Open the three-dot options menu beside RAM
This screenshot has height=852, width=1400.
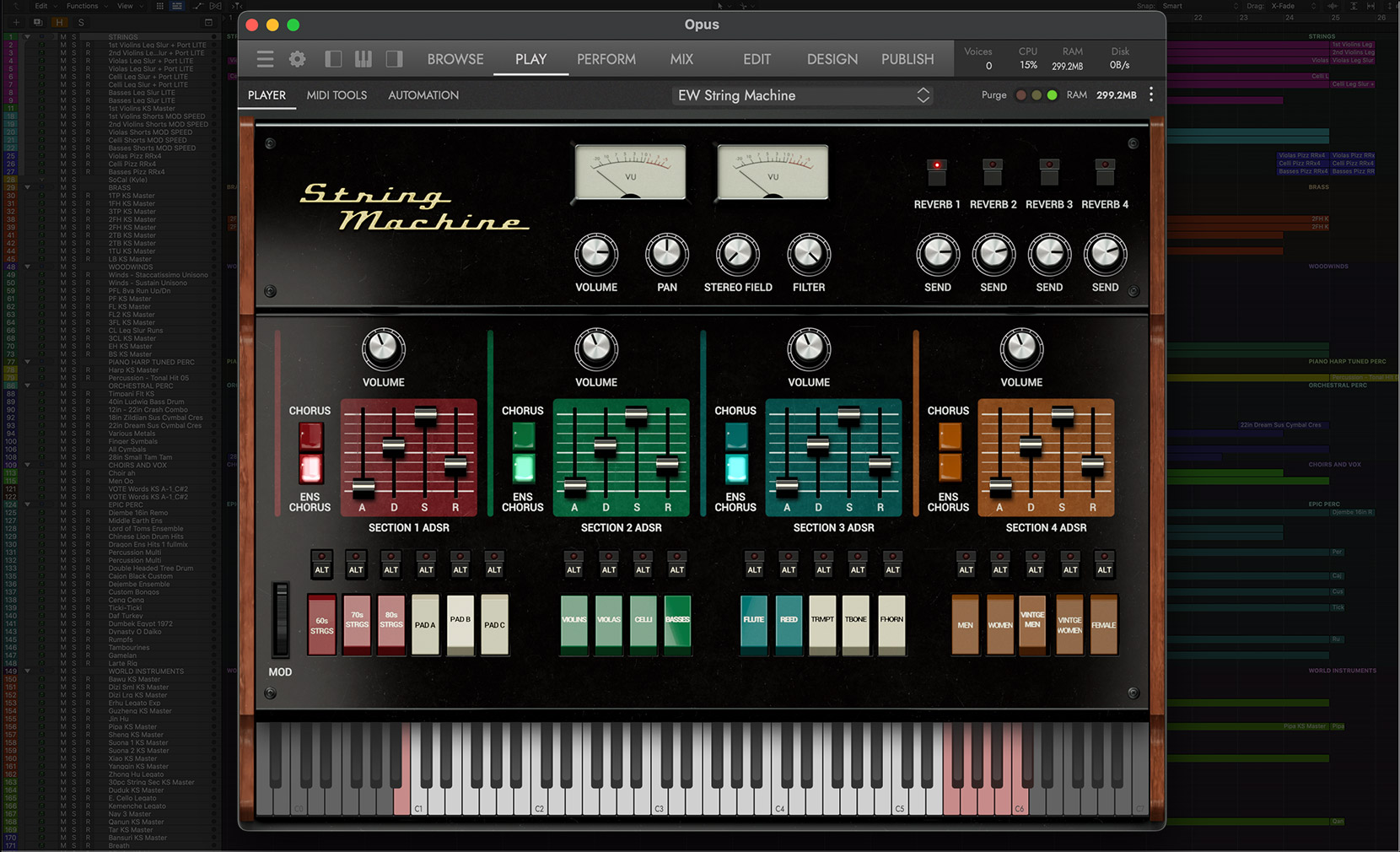1151,94
